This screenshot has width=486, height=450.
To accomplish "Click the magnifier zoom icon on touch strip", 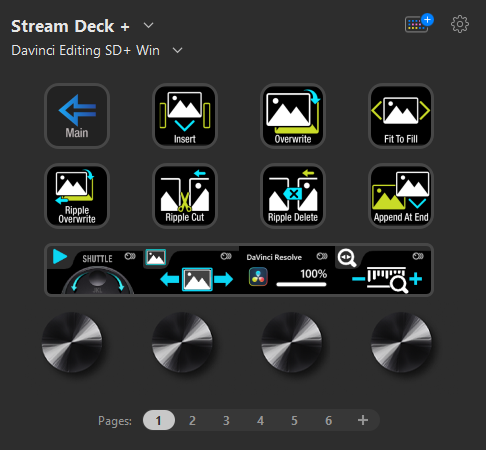I will [347, 258].
